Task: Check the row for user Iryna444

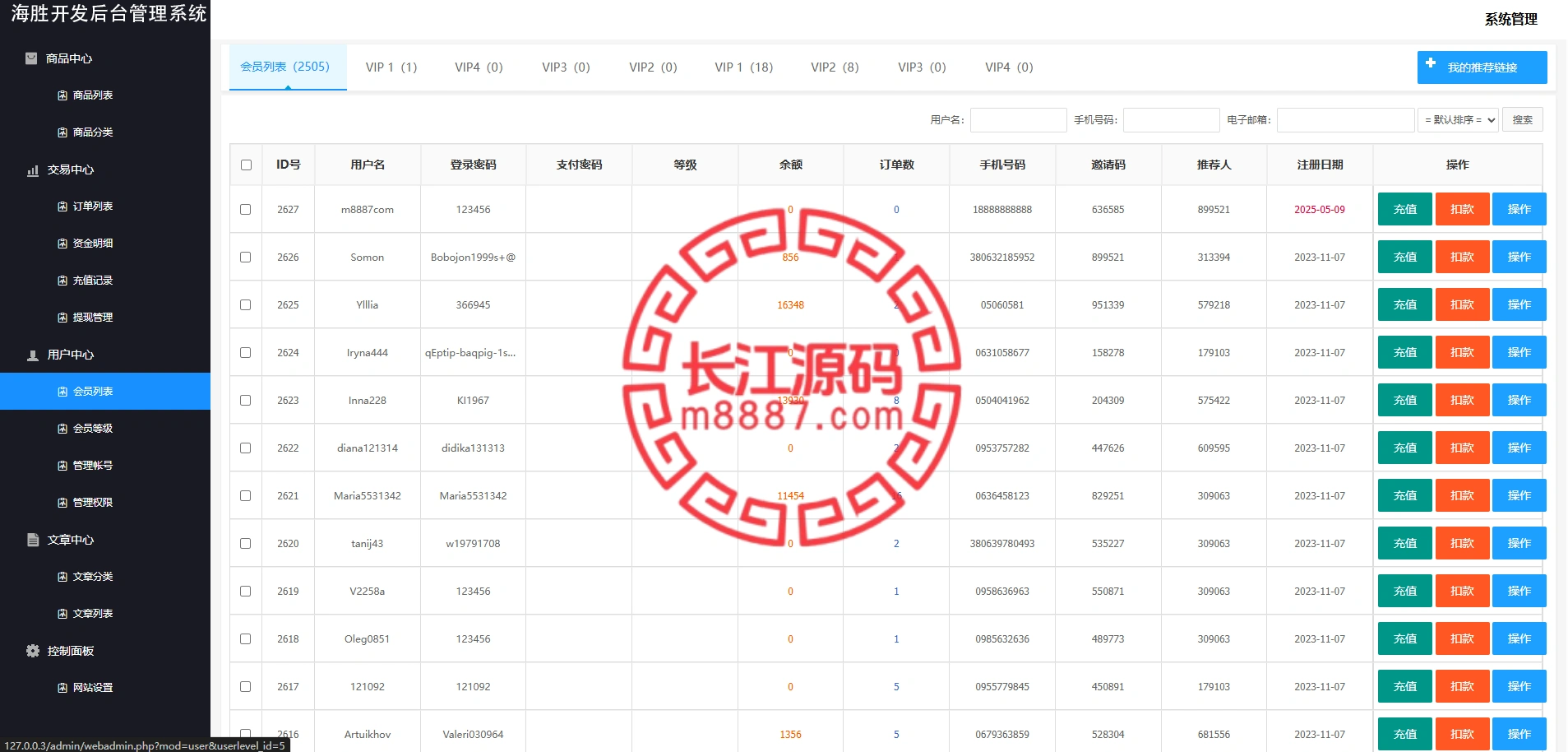Action: 246,352
